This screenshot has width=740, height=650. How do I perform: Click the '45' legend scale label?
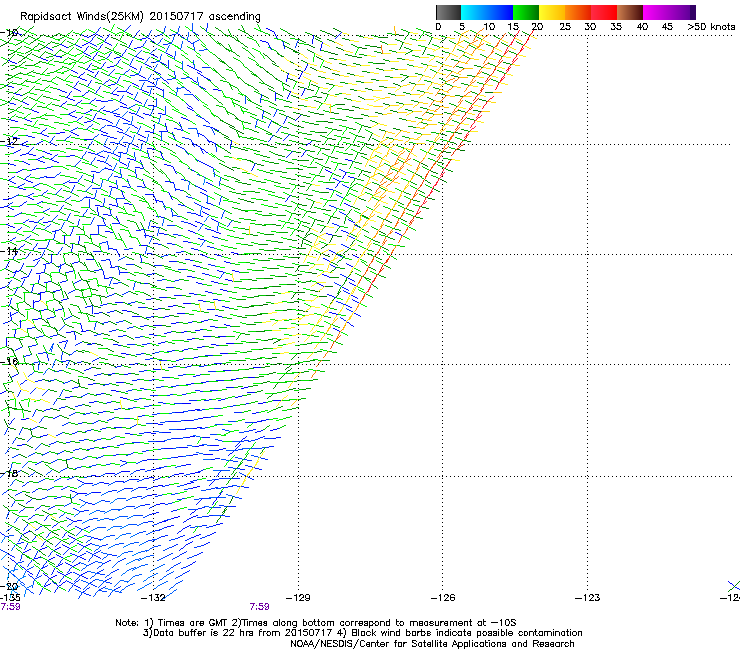667,27
